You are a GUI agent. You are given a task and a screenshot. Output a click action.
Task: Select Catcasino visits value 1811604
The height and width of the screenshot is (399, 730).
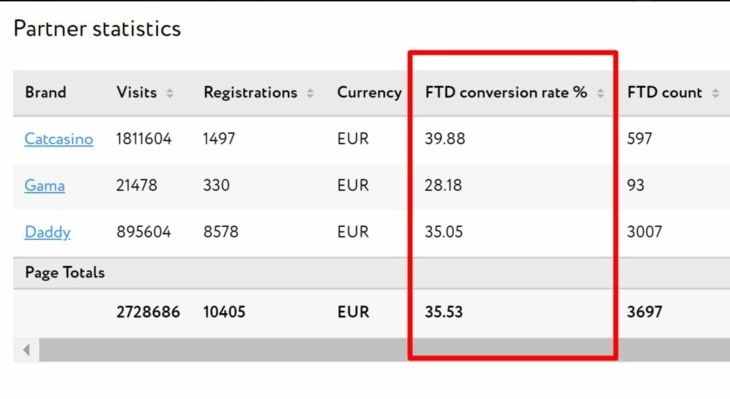tap(144, 139)
